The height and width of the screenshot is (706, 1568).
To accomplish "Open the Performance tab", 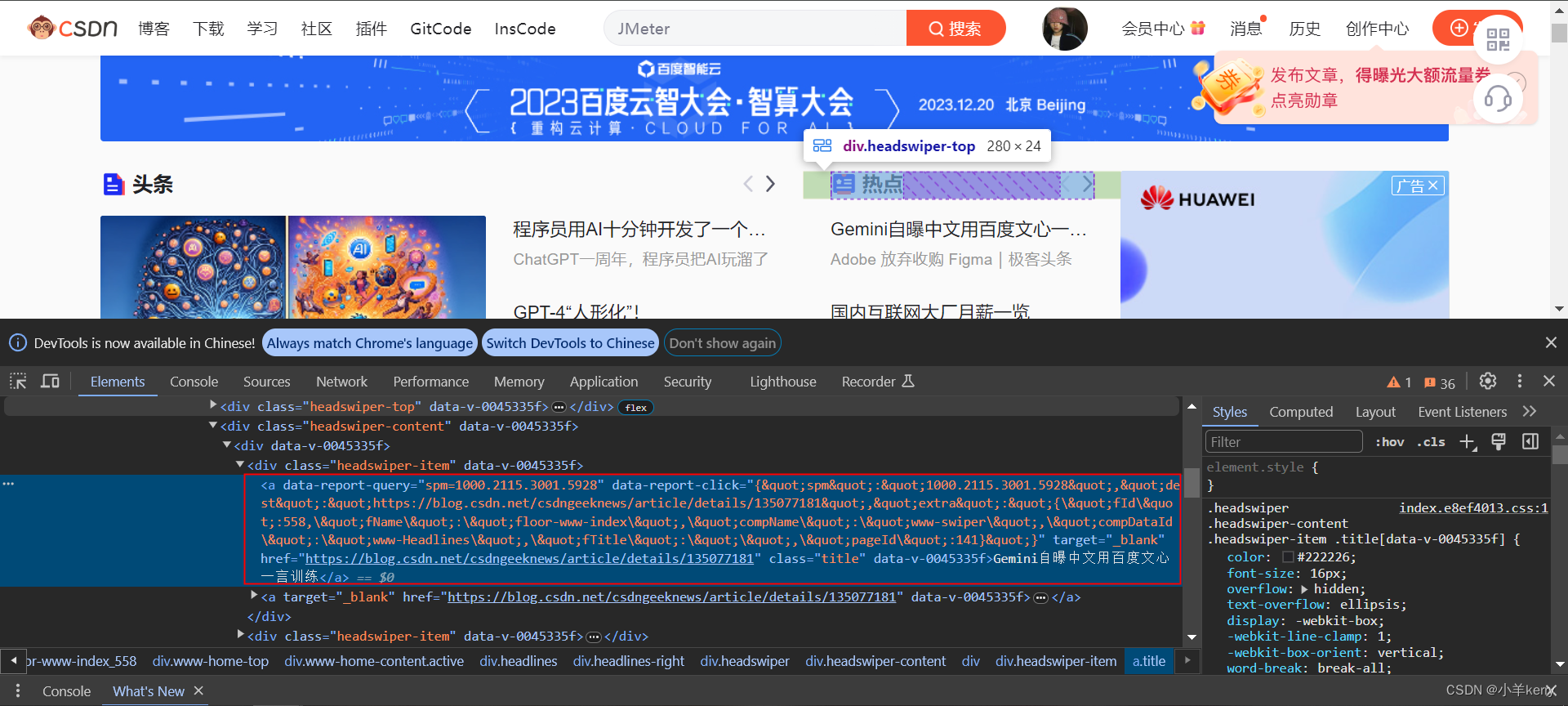I will [x=431, y=382].
